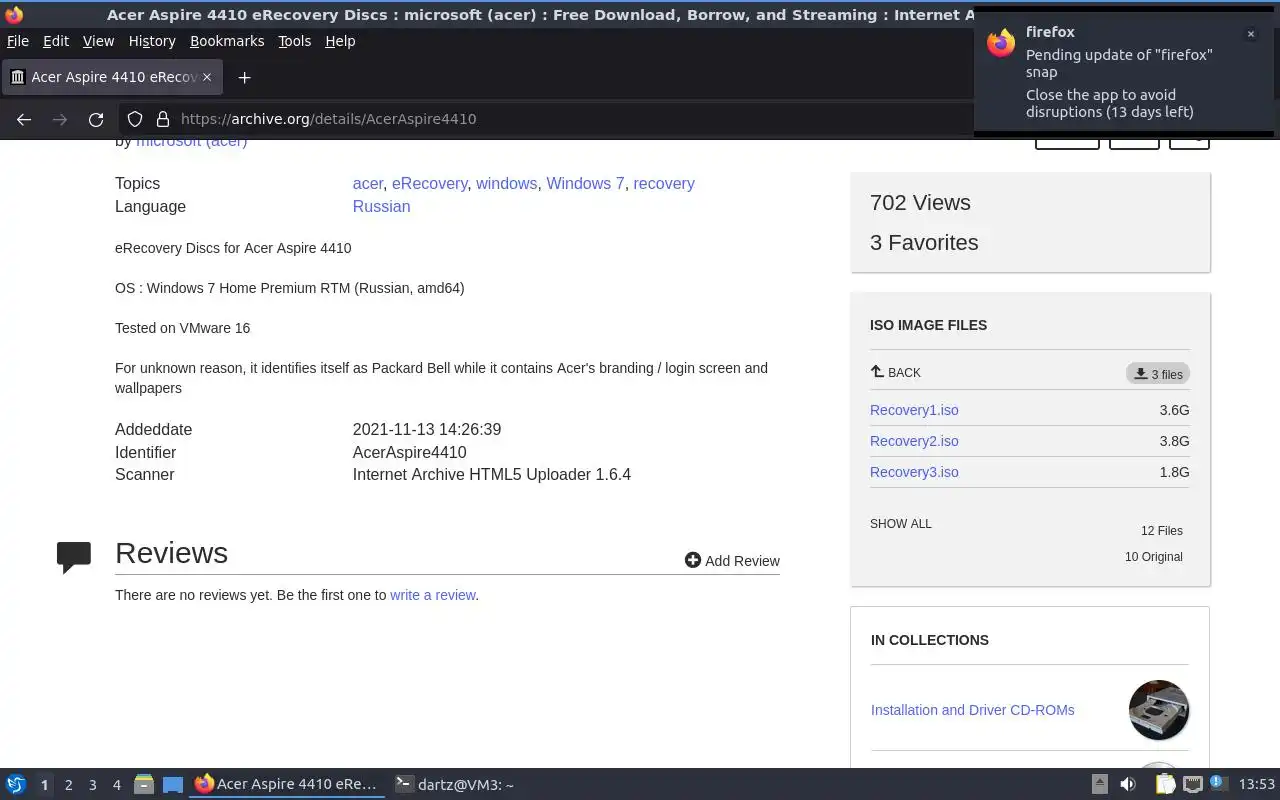This screenshot has width=1280, height=800.
Task: Open the removable media eject tray icon
Action: click(x=1099, y=785)
